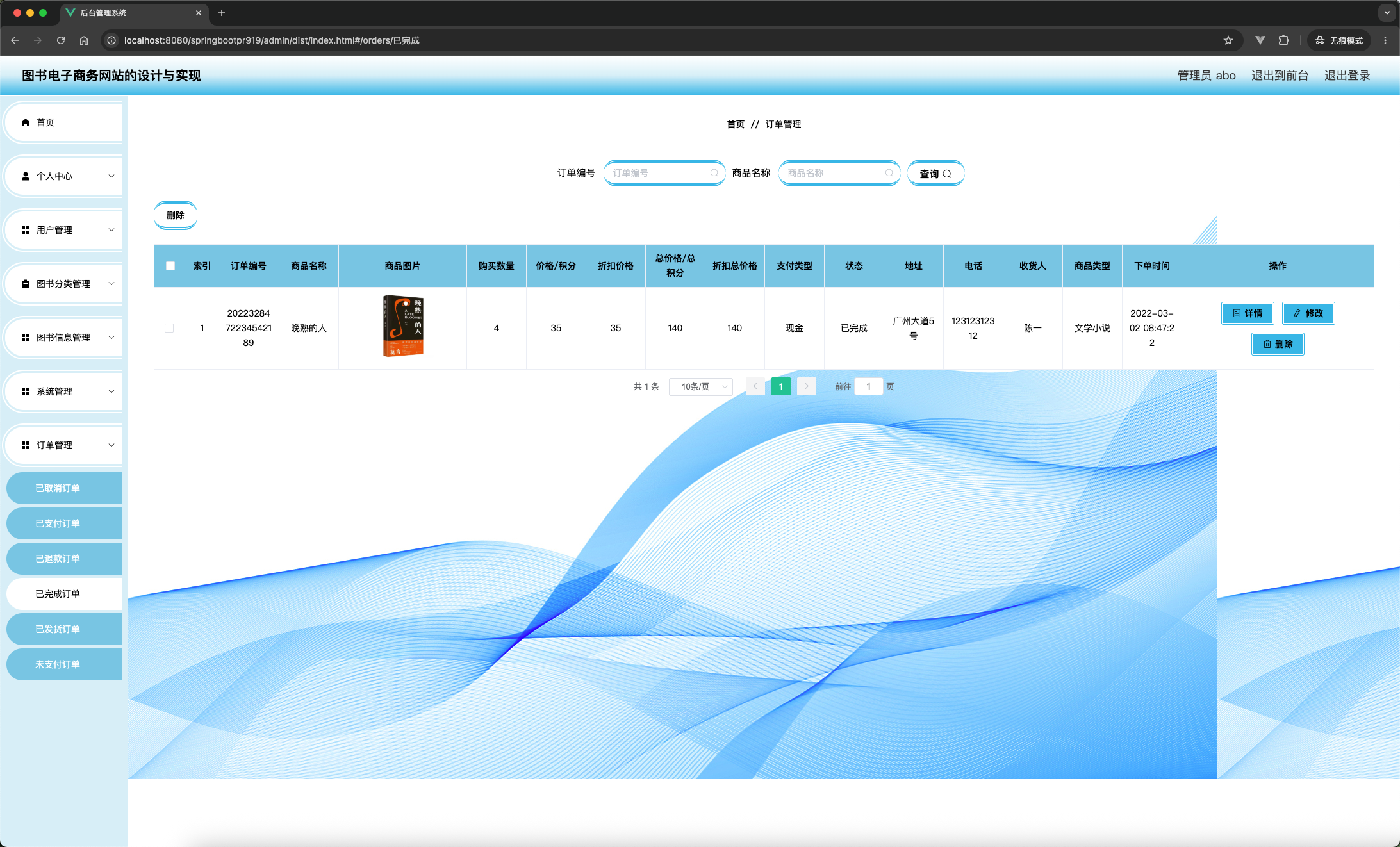1400x847 pixels.
Task: Click the 管理员 abo label in header
Action: tap(1206, 76)
